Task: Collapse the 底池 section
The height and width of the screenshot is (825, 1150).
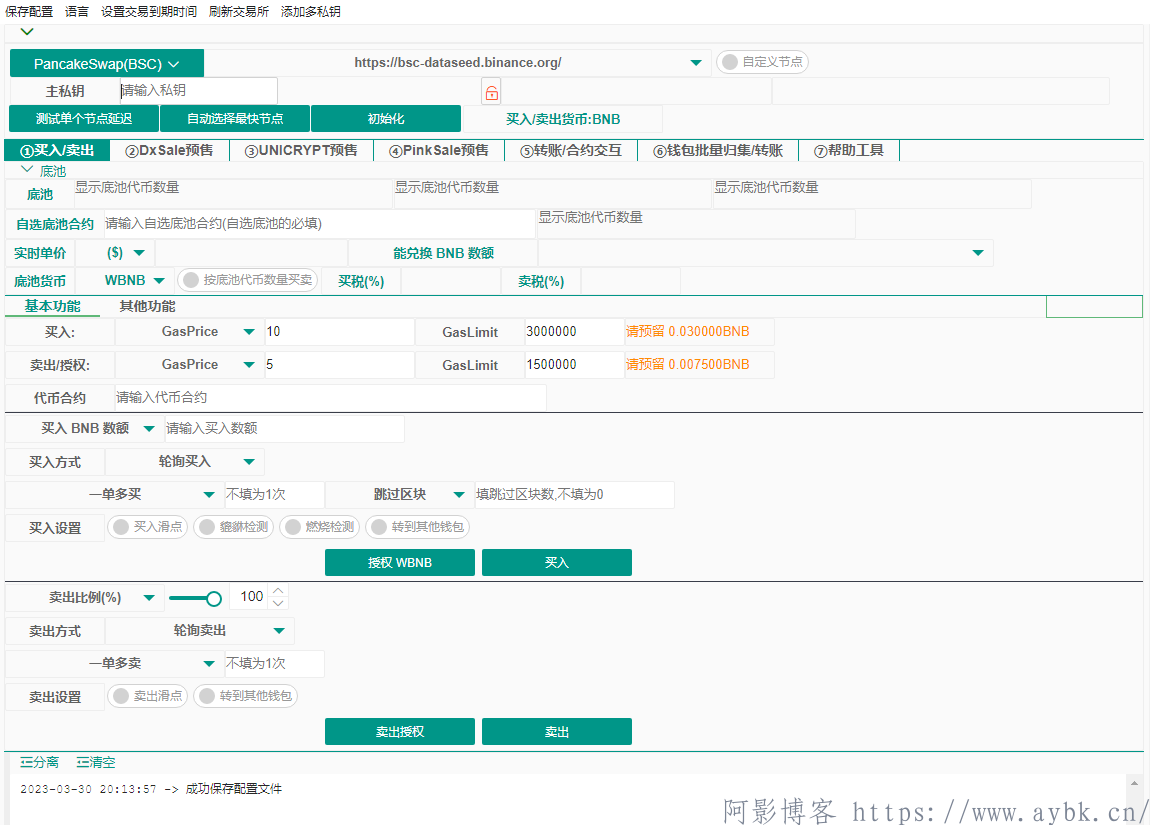Action: pos(27,169)
